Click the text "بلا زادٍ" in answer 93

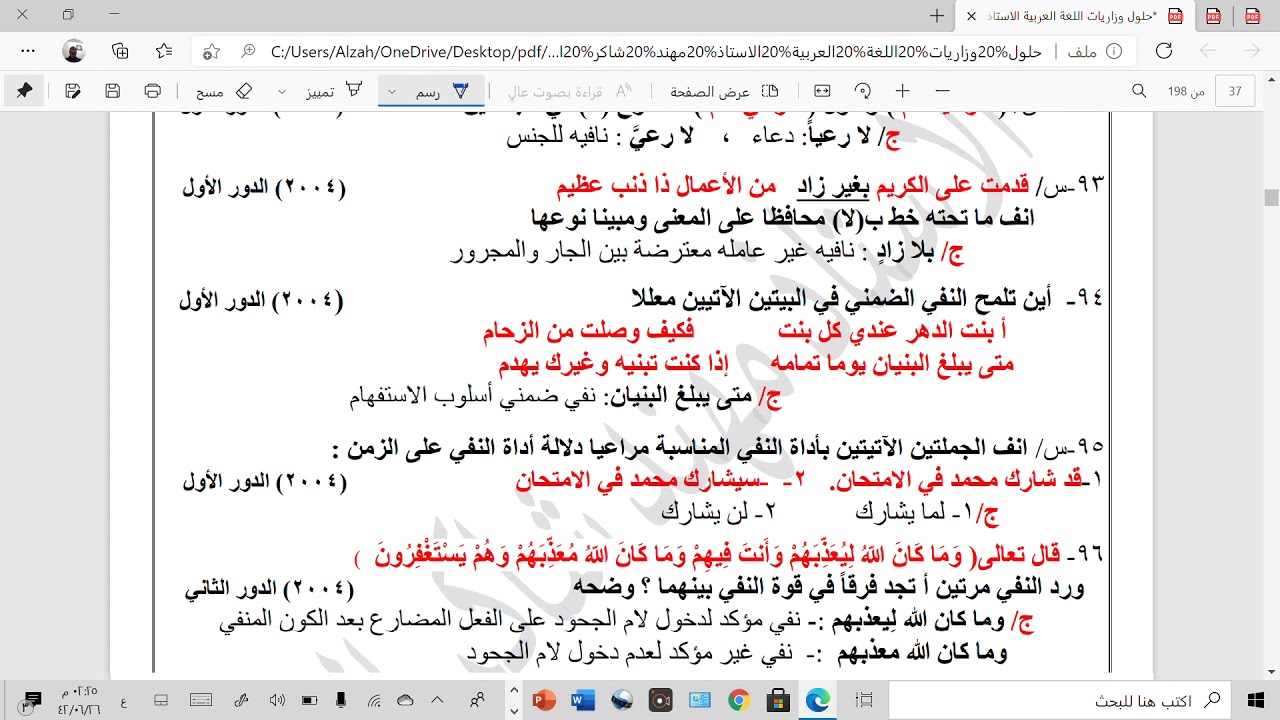904,252
